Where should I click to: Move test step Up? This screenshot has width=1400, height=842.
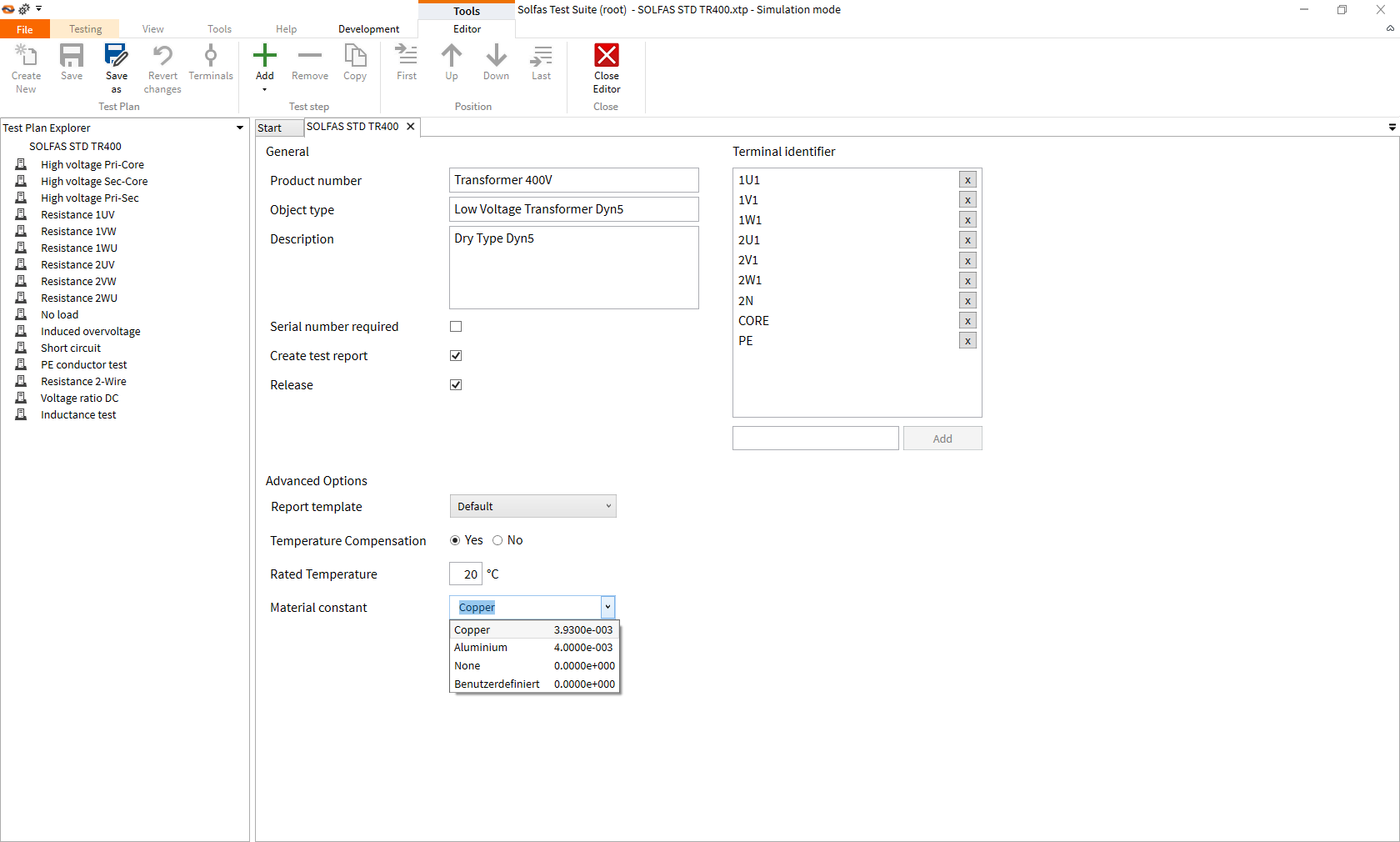click(x=452, y=56)
